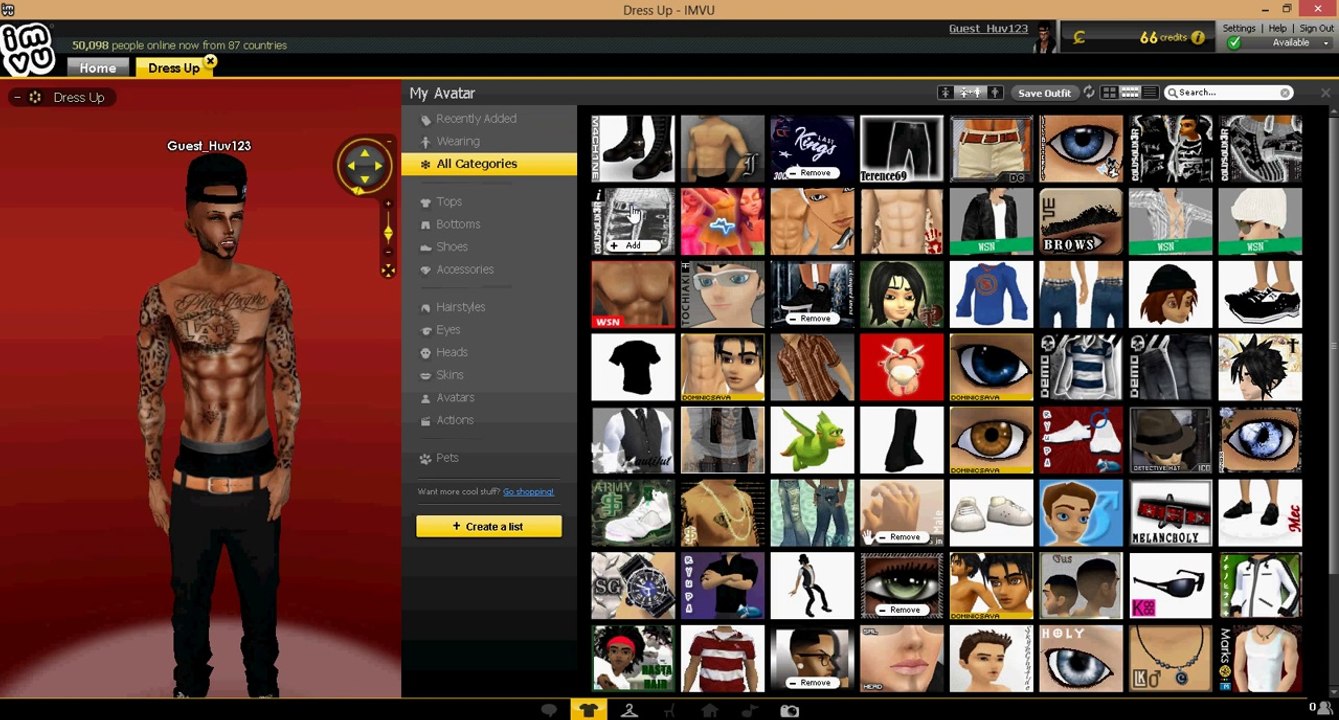The width and height of the screenshot is (1339, 720).
Task: Select the black t-shirt thumbnail
Action: click(x=633, y=366)
